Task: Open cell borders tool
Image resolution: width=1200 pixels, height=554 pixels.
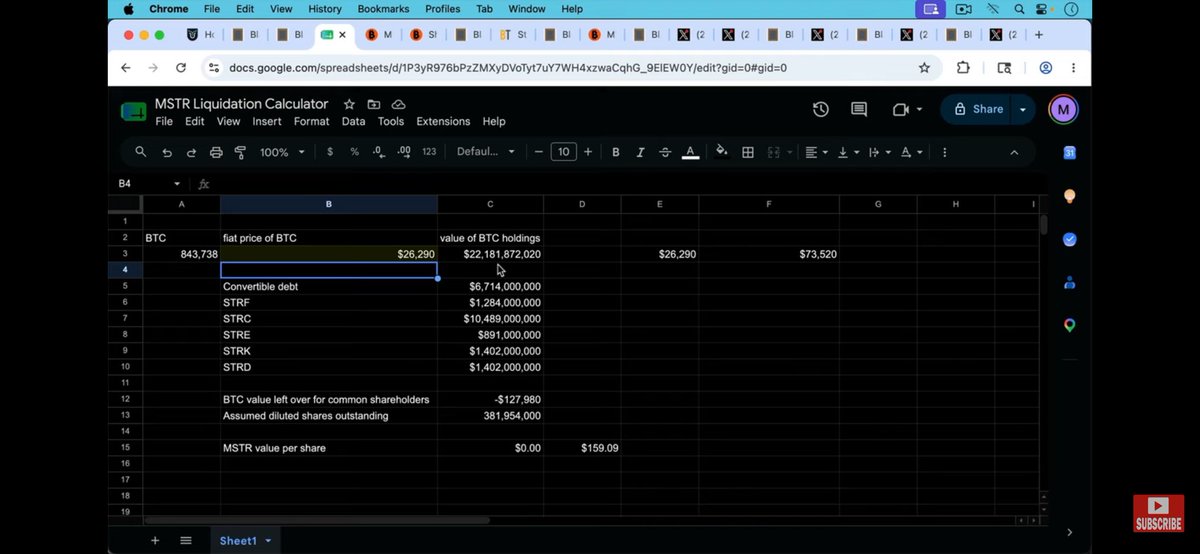Action: click(x=748, y=152)
